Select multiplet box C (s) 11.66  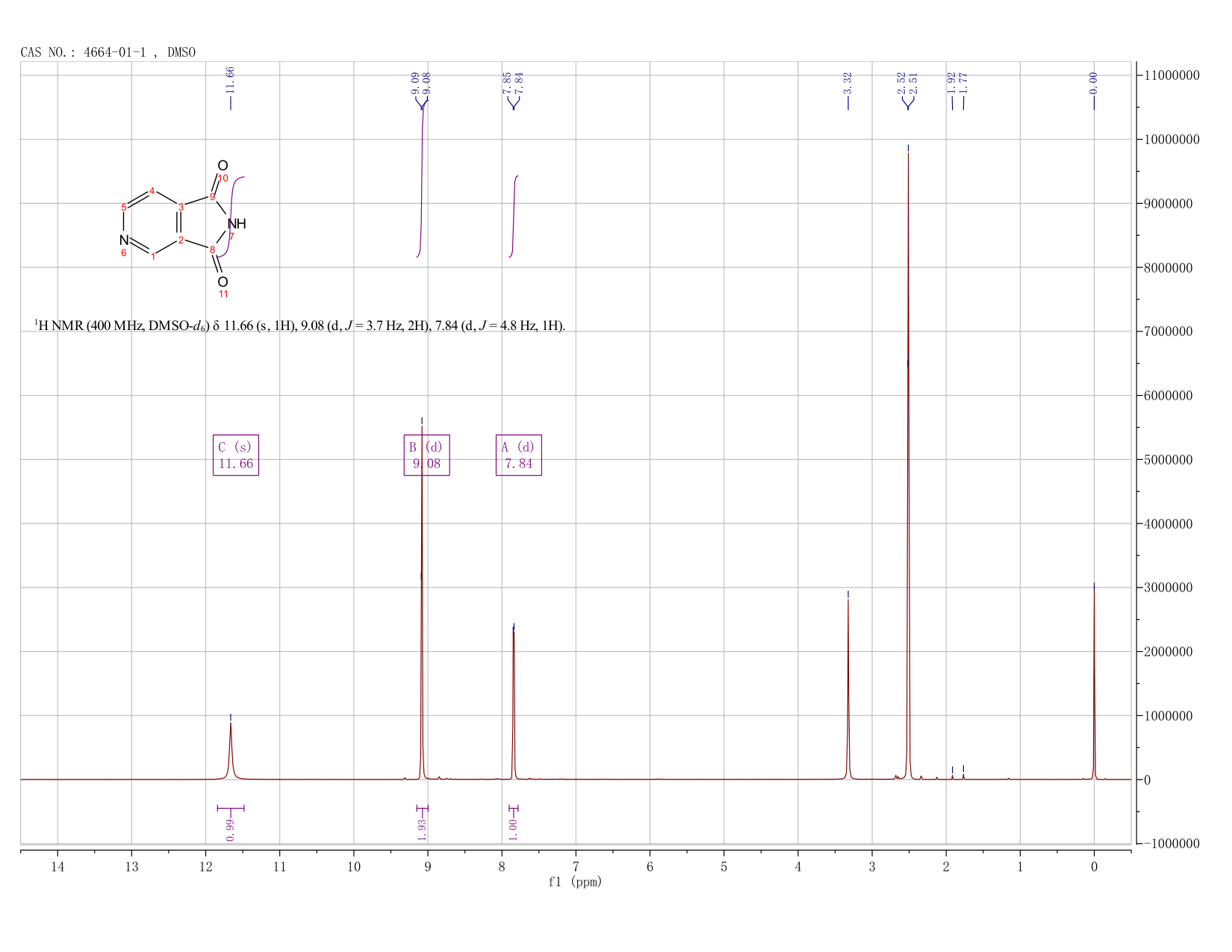tap(236, 455)
